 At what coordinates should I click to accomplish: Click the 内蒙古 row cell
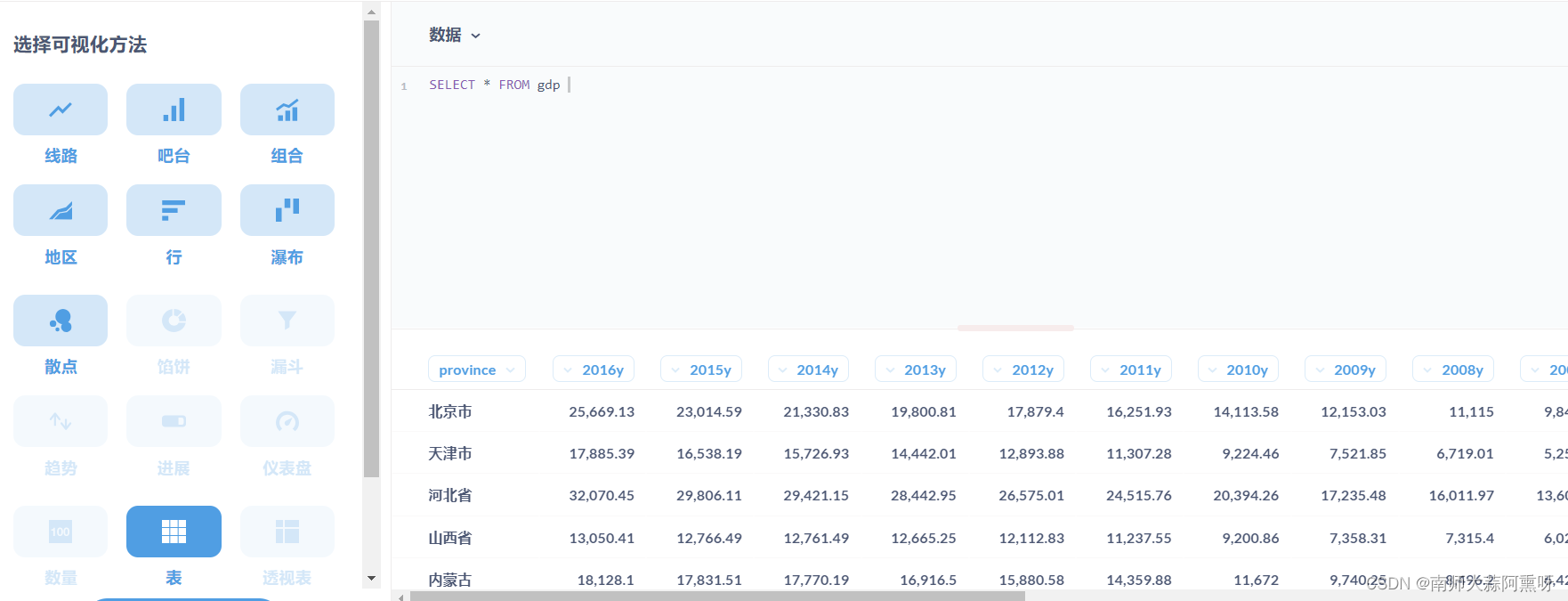tap(450, 580)
